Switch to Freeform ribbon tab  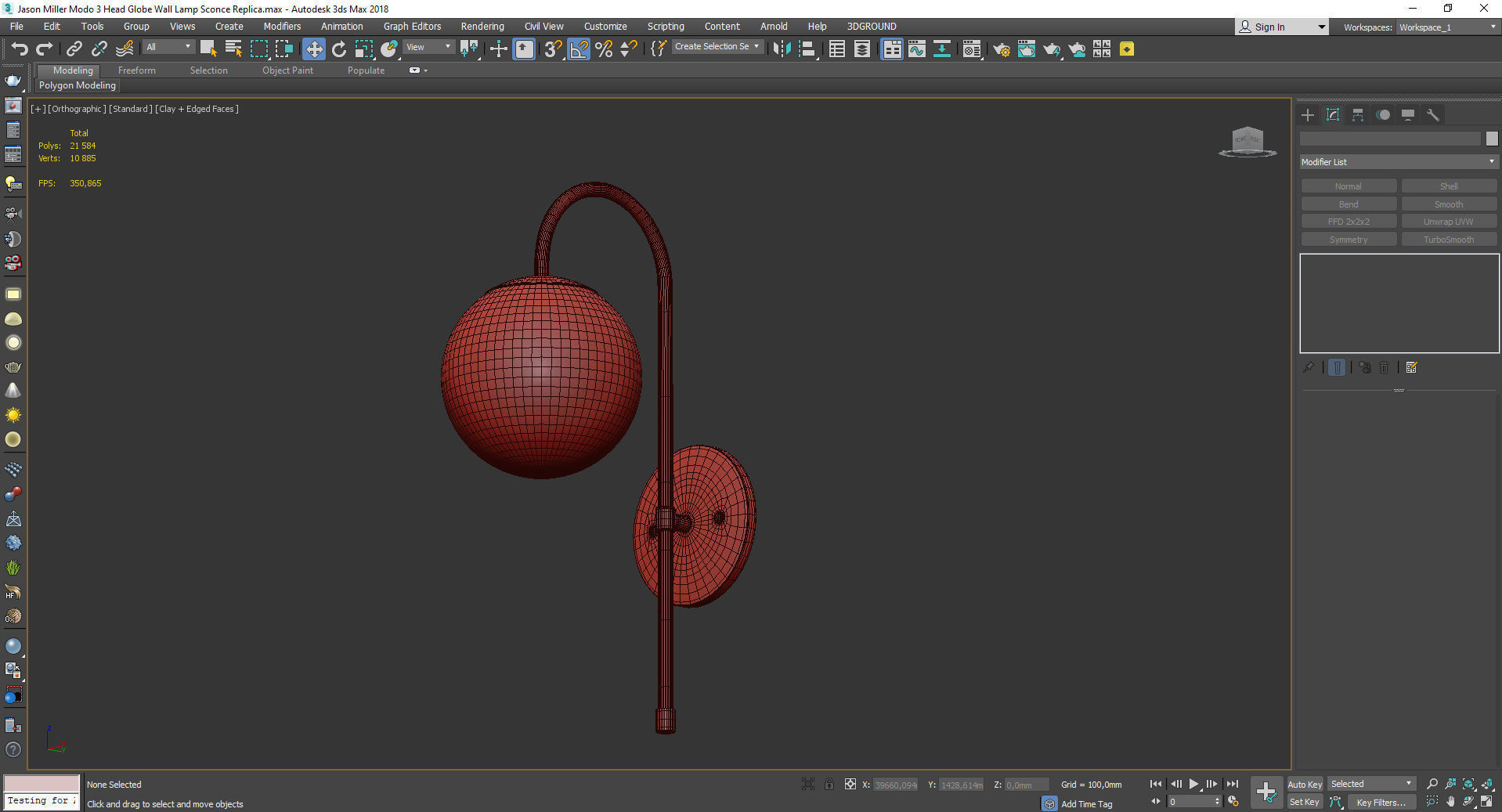[137, 70]
